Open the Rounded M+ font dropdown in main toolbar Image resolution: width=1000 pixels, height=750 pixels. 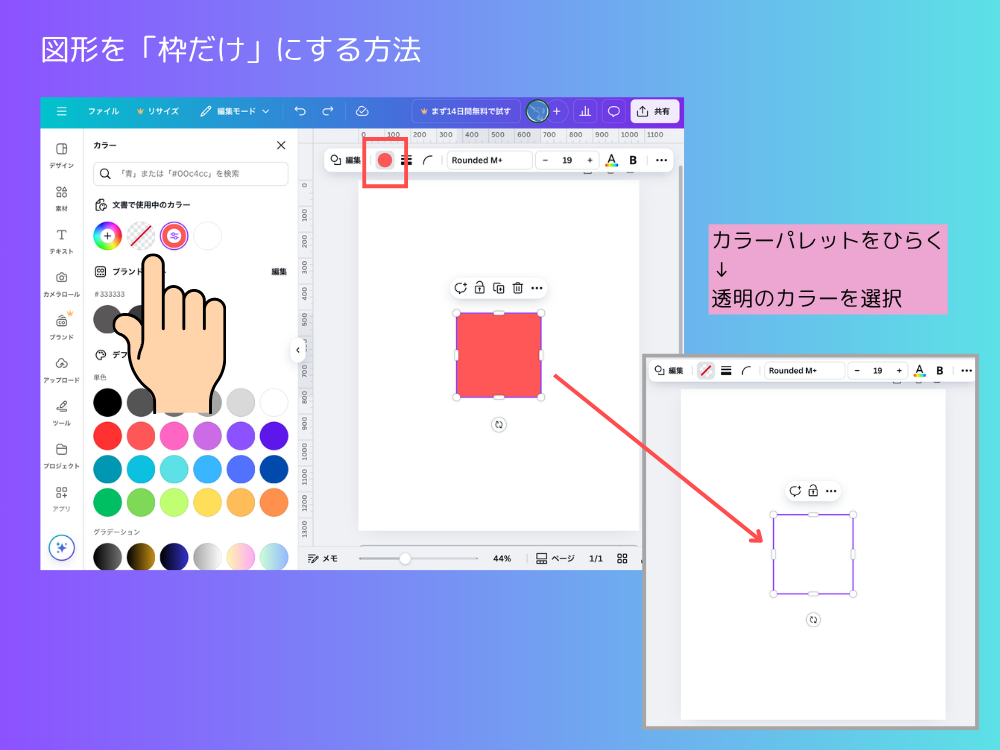(489, 160)
